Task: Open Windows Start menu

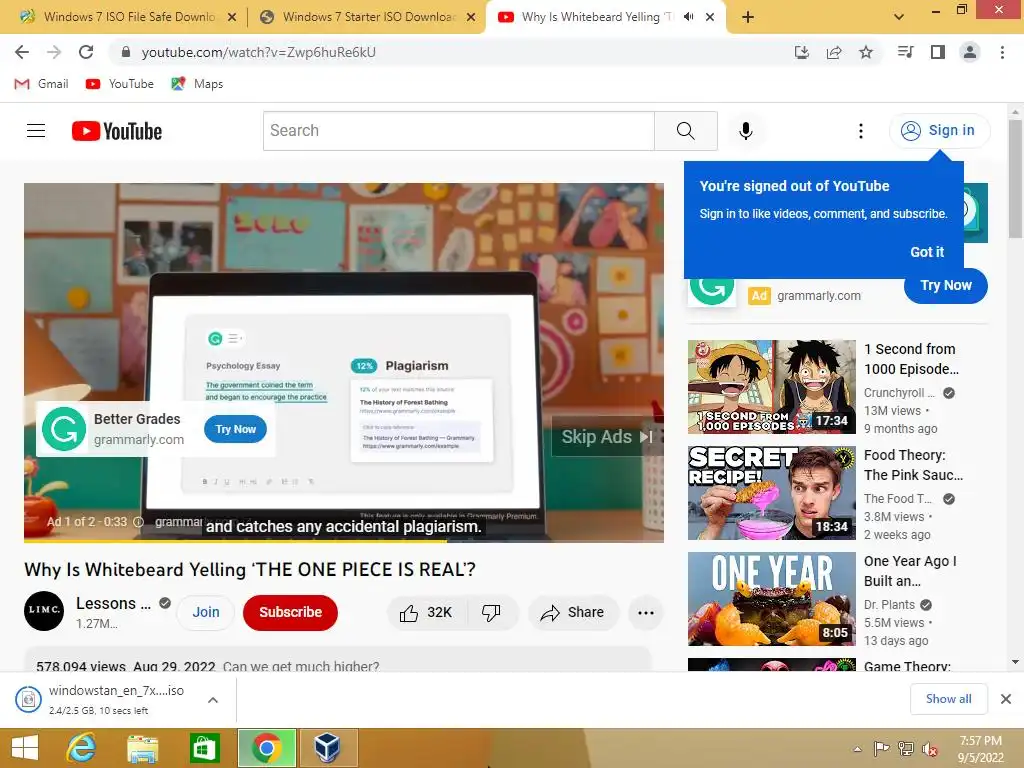Action: 25,748
